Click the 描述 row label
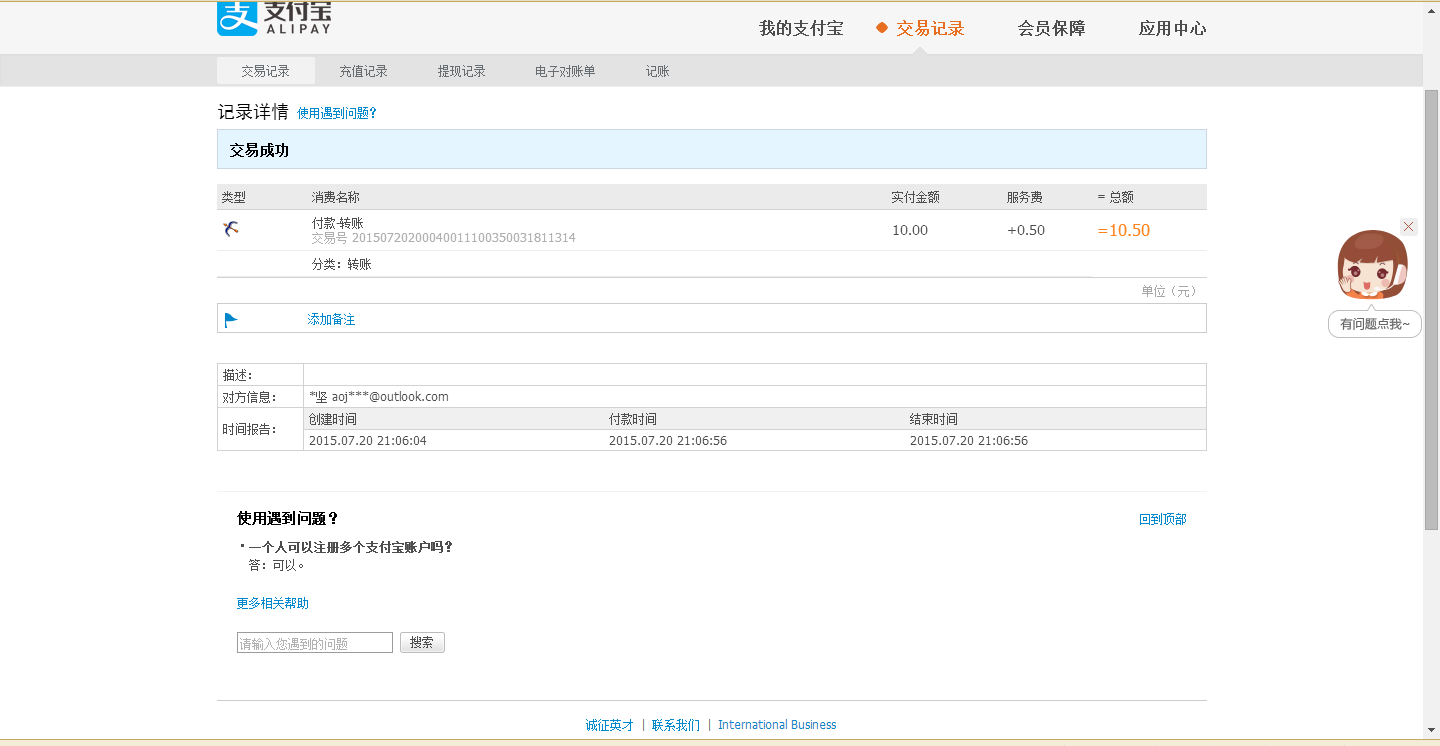 click(238, 375)
